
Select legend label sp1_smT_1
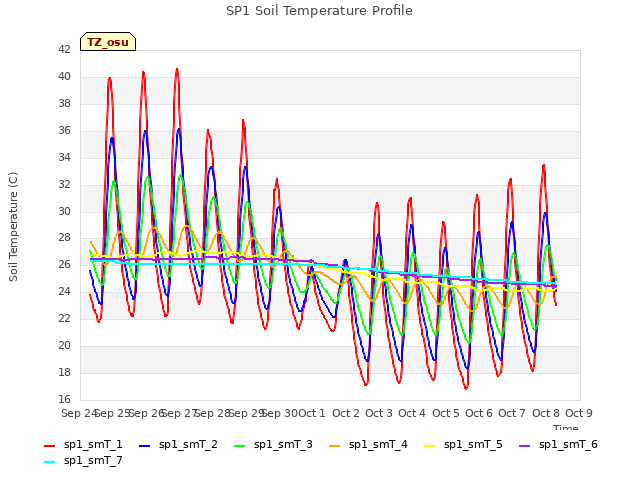tap(93, 444)
